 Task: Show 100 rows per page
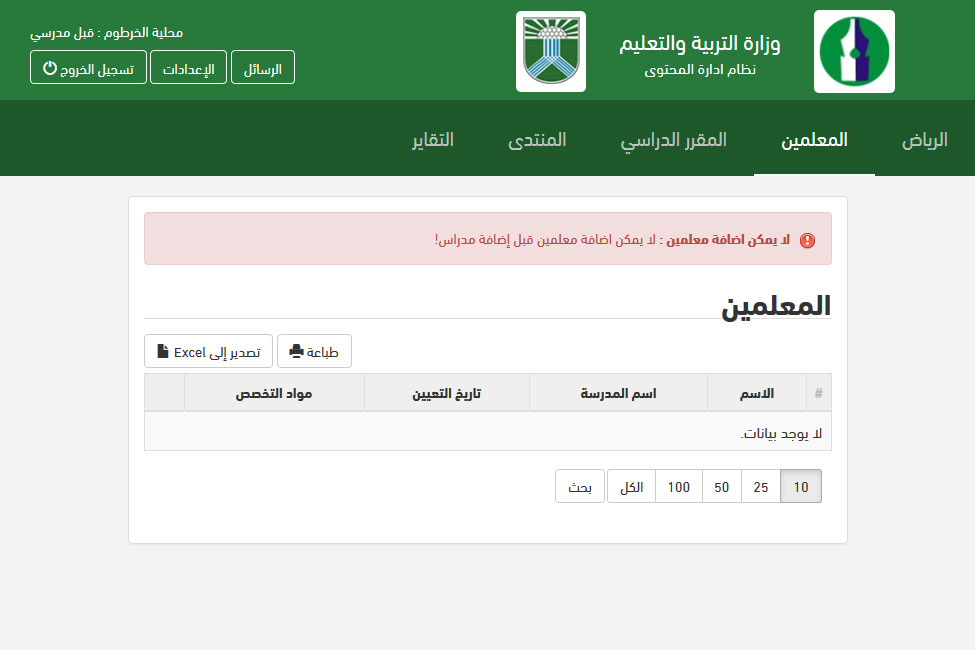tap(678, 486)
